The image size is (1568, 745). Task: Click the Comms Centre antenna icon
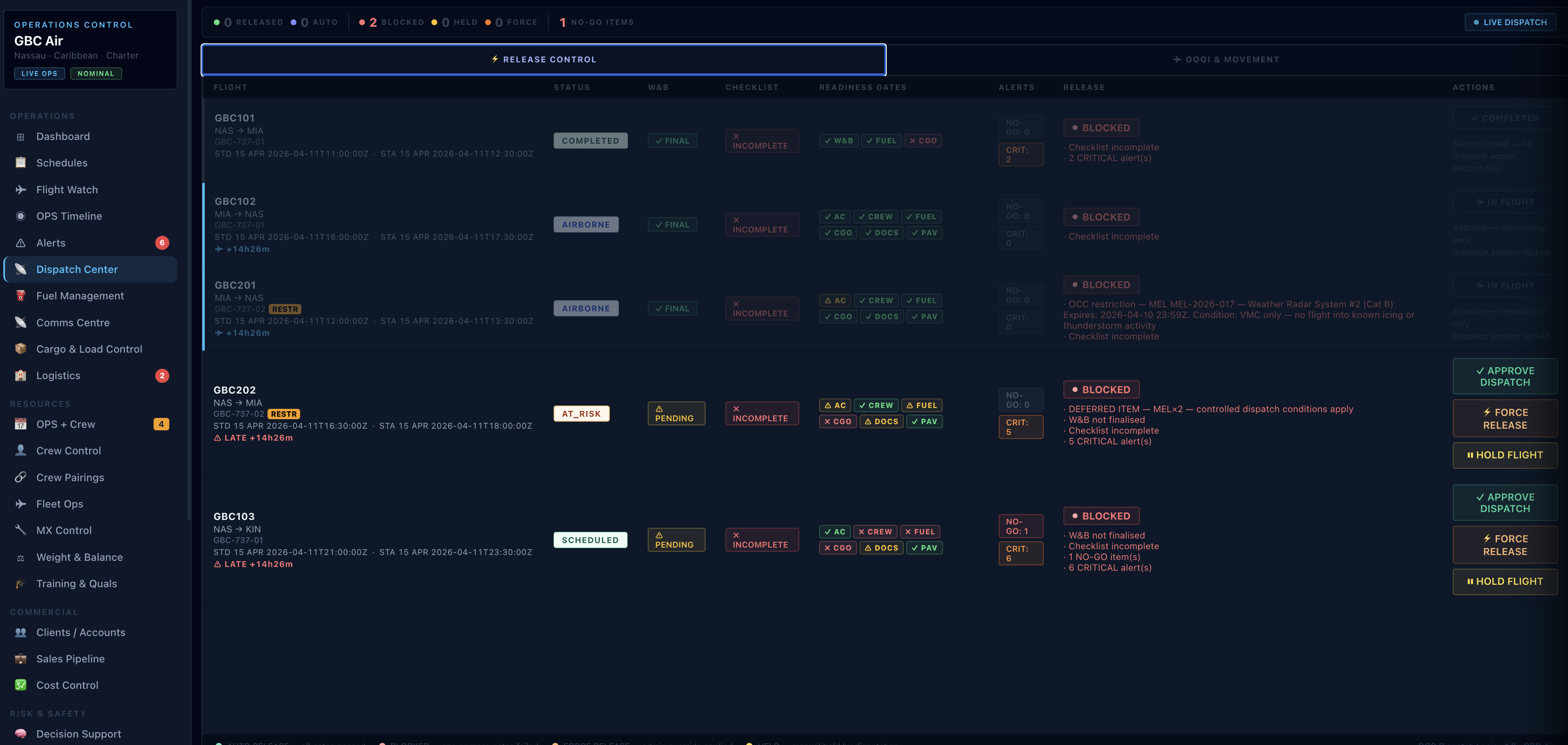click(x=21, y=323)
